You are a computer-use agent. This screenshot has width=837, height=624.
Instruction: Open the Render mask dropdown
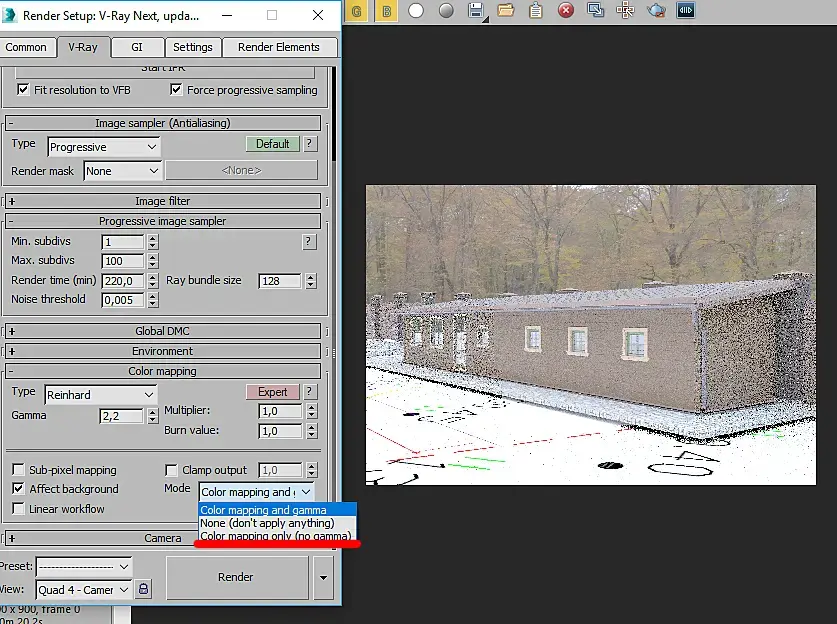(x=122, y=171)
